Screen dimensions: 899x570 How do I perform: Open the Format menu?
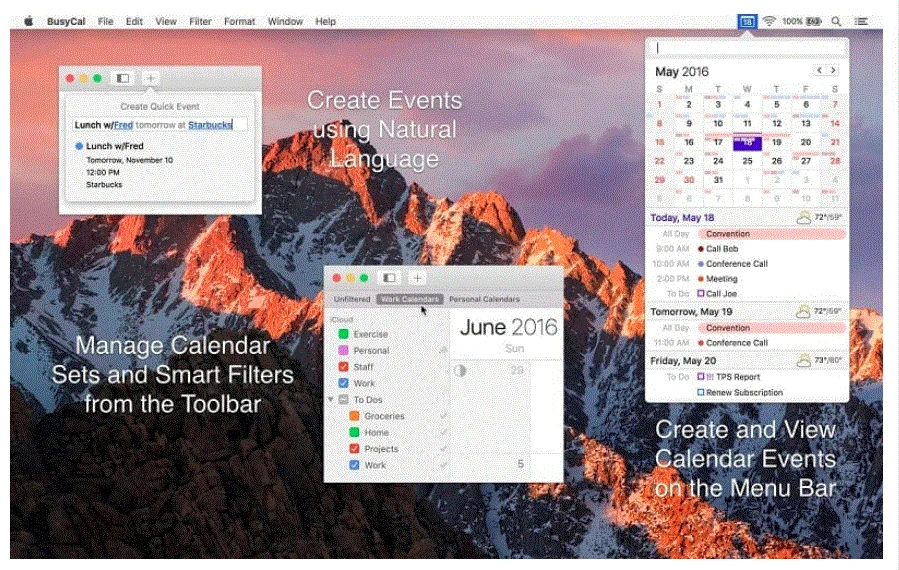click(239, 21)
